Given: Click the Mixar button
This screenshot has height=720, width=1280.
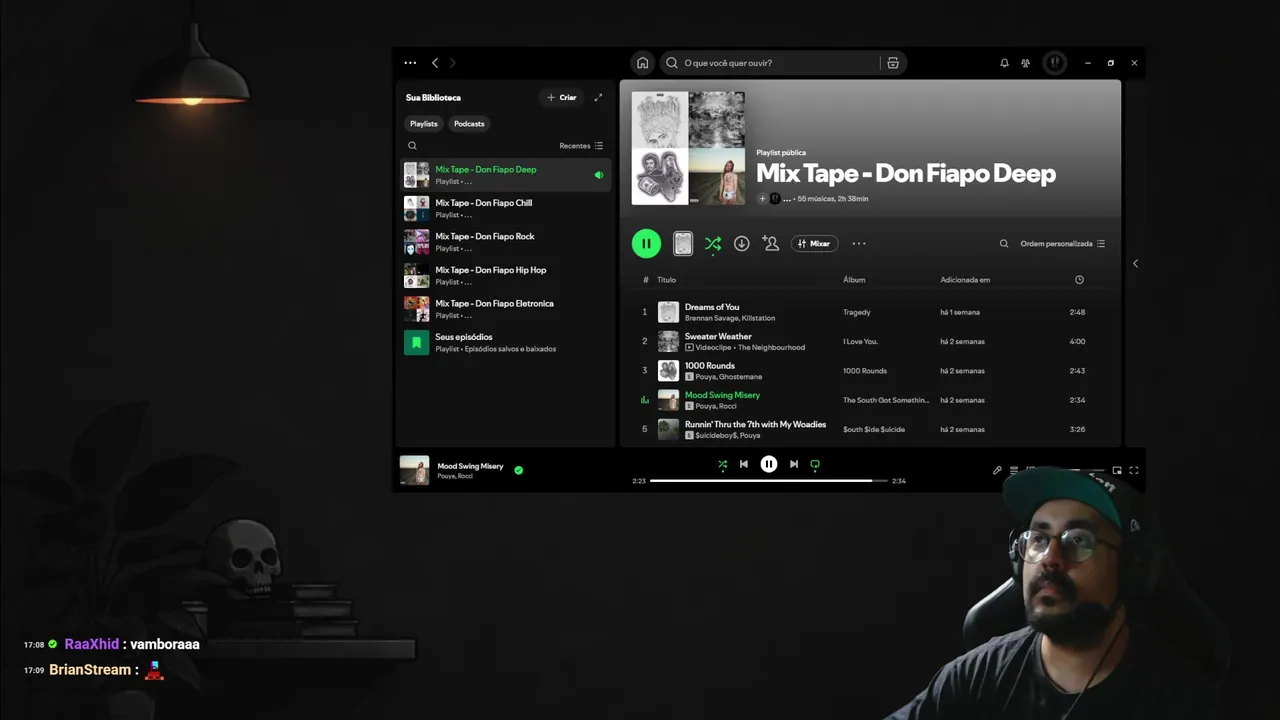Looking at the screenshot, I should pos(814,243).
